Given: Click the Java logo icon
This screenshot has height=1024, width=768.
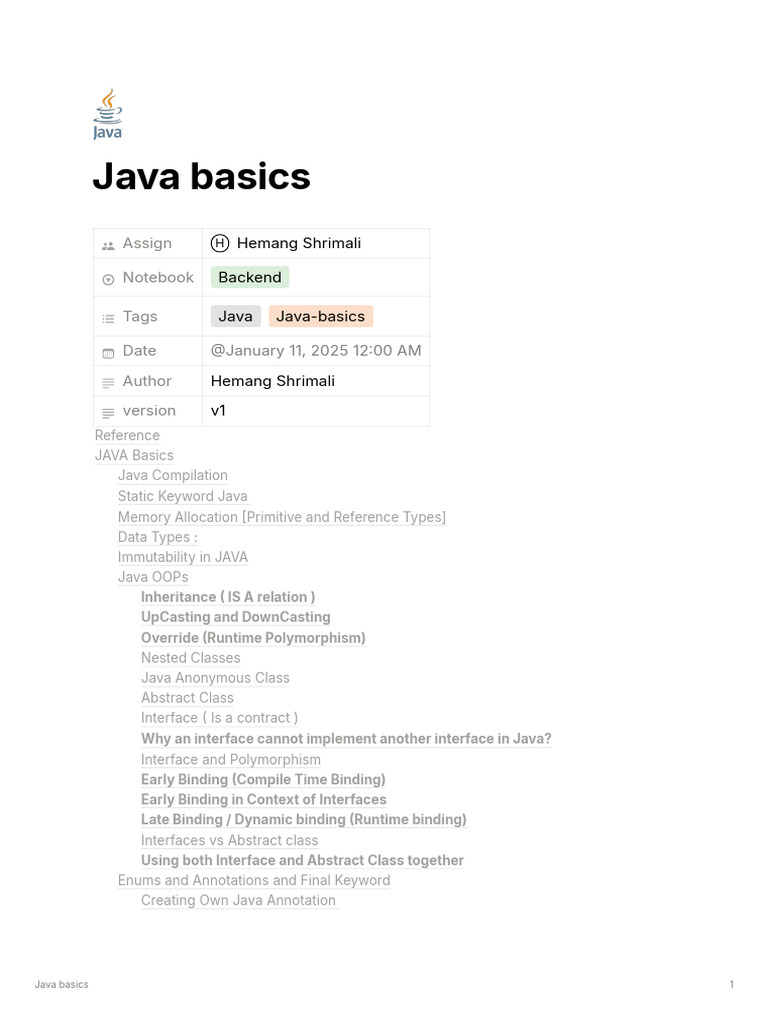Looking at the screenshot, I should click(x=107, y=114).
